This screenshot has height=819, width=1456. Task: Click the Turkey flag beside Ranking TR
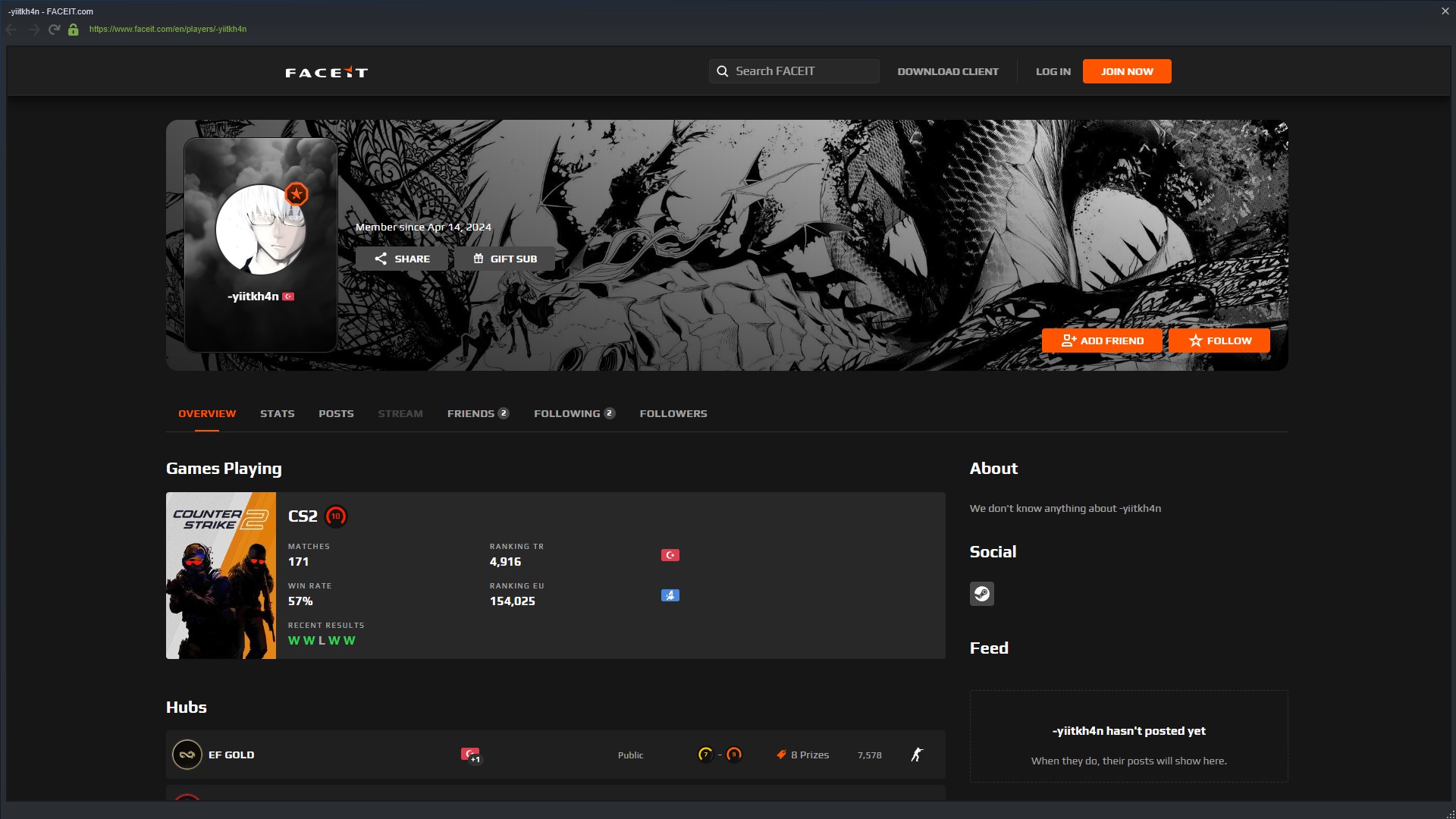670,555
